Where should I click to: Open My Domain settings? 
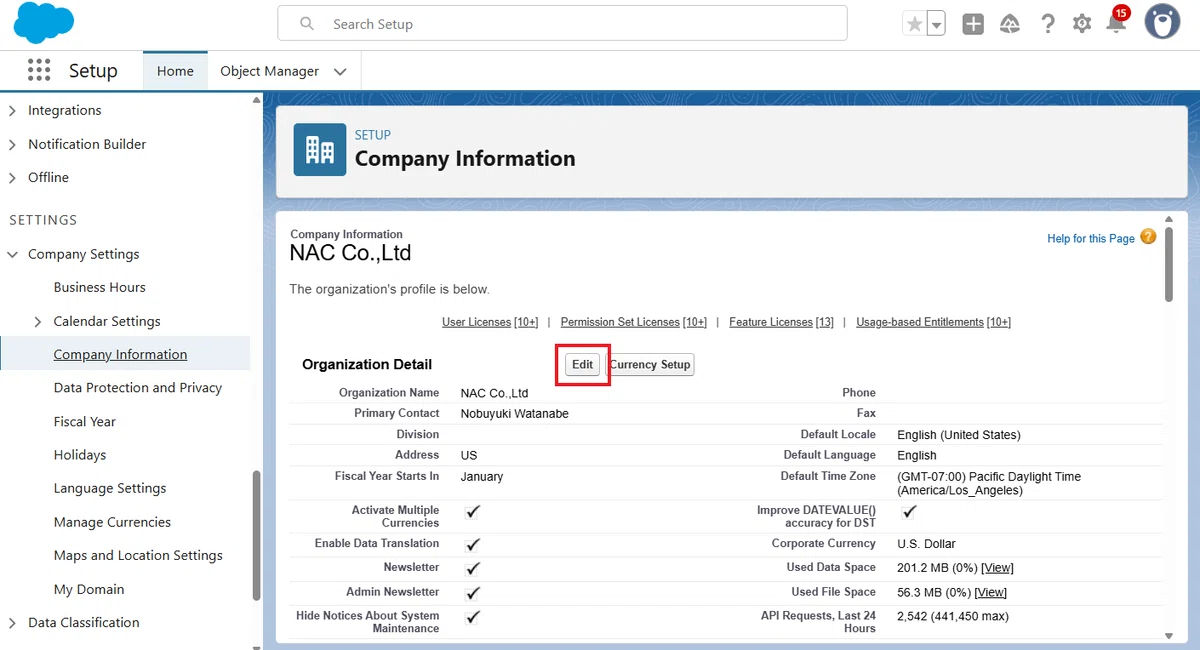[x=89, y=590]
